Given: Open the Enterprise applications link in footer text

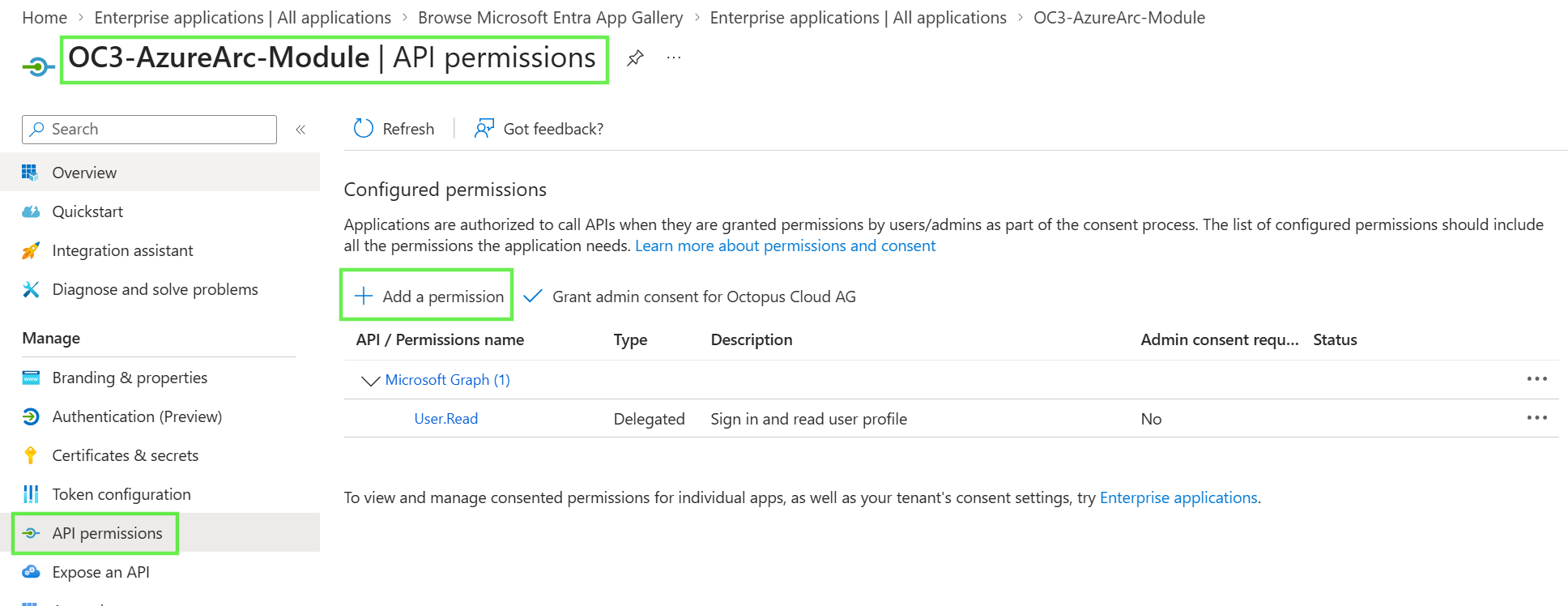Looking at the screenshot, I should coord(1178,497).
